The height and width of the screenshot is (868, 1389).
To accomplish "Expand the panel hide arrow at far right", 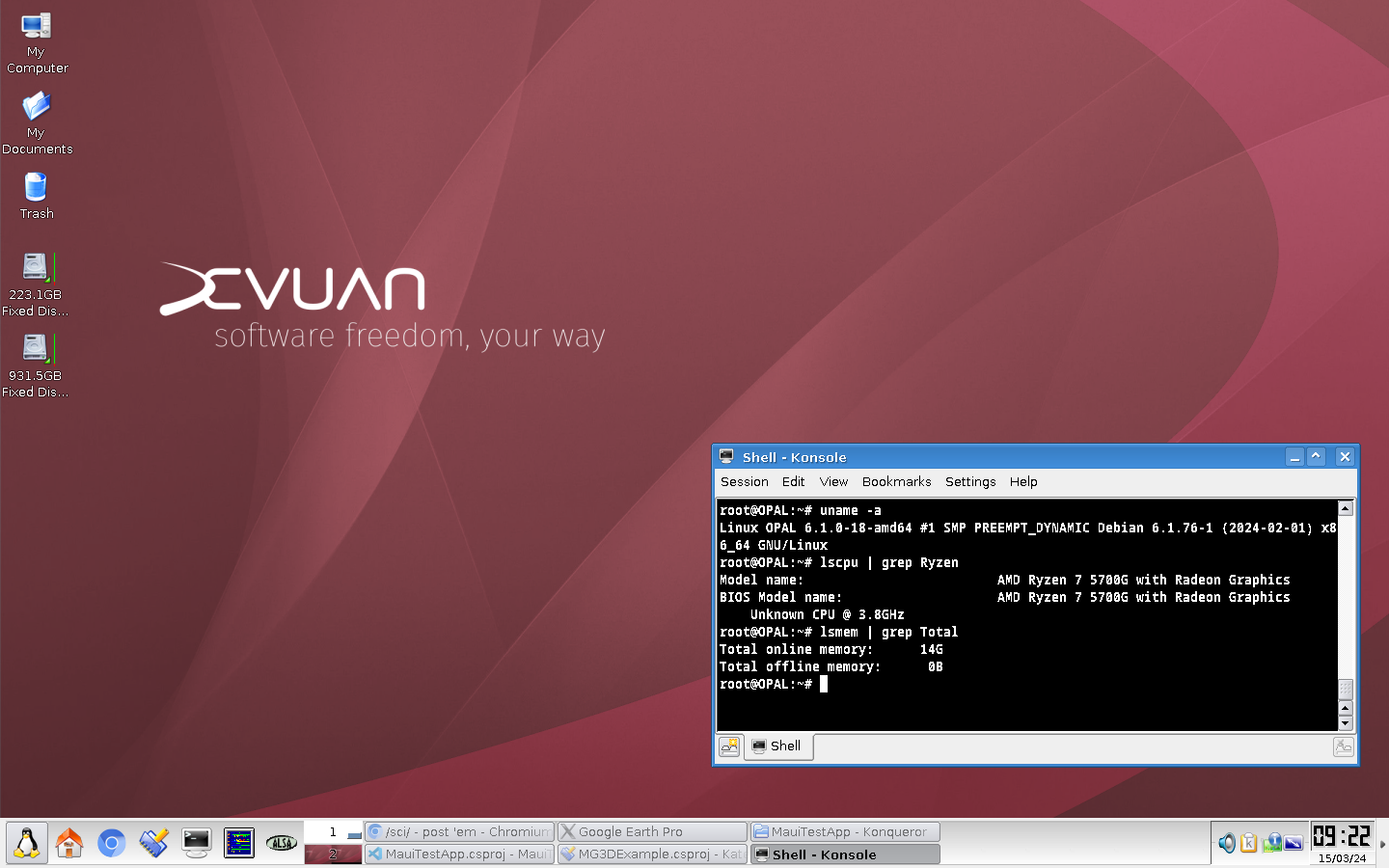I will pos(1382,844).
